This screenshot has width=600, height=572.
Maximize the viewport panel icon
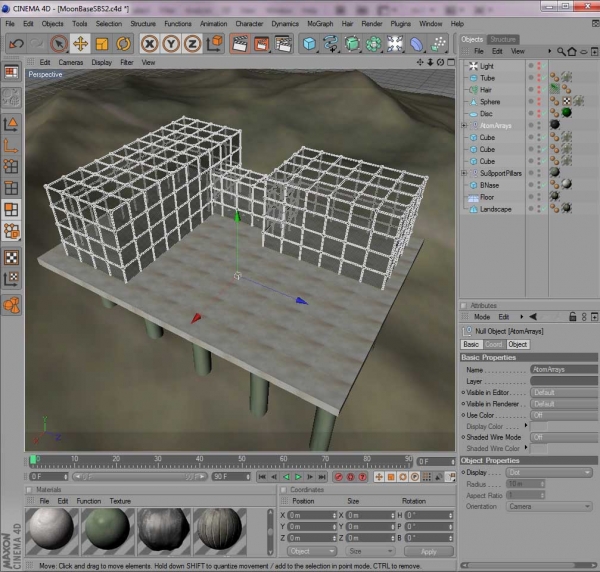tap(452, 62)
